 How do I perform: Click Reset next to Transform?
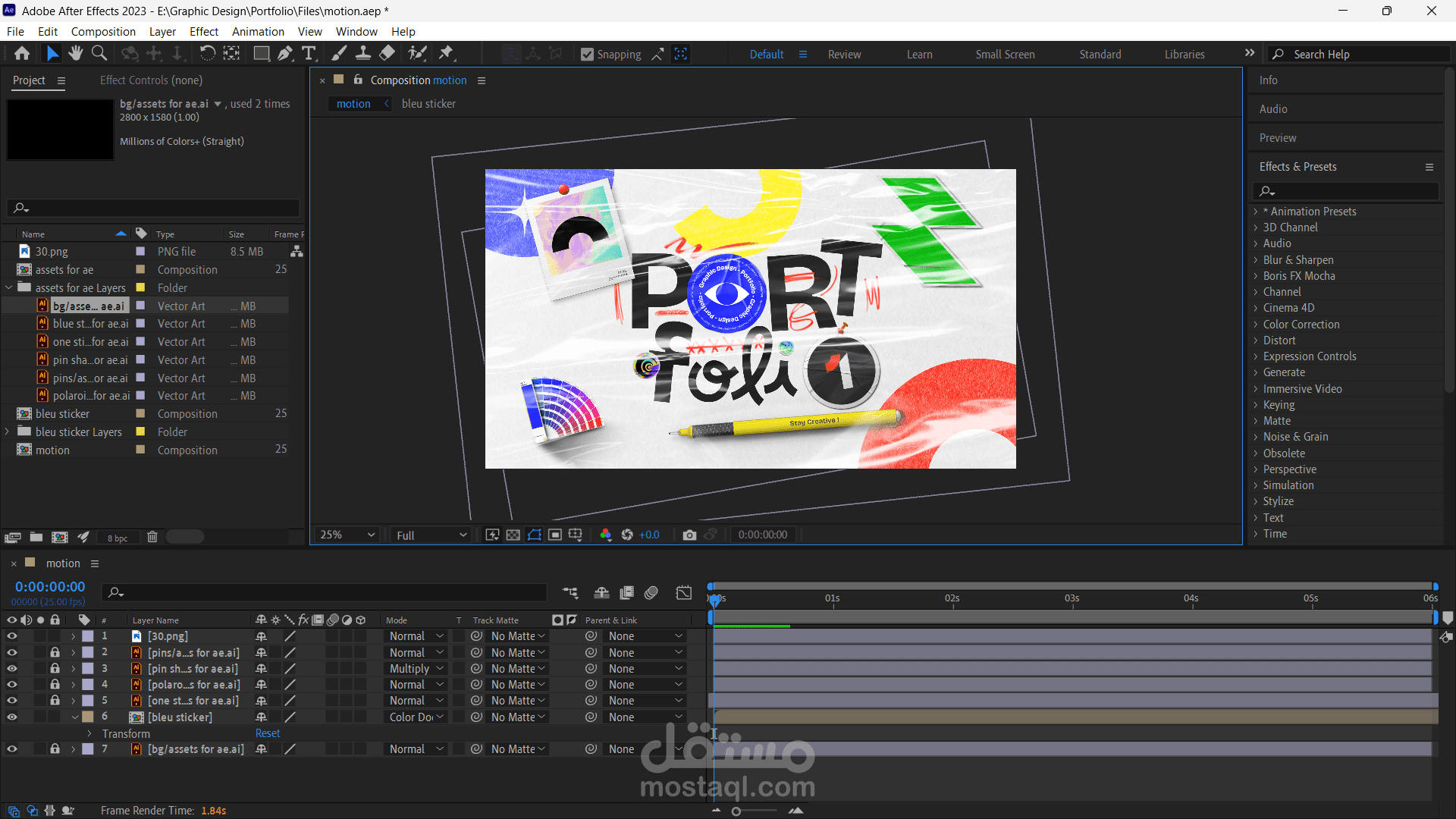(x=267, y=733)
